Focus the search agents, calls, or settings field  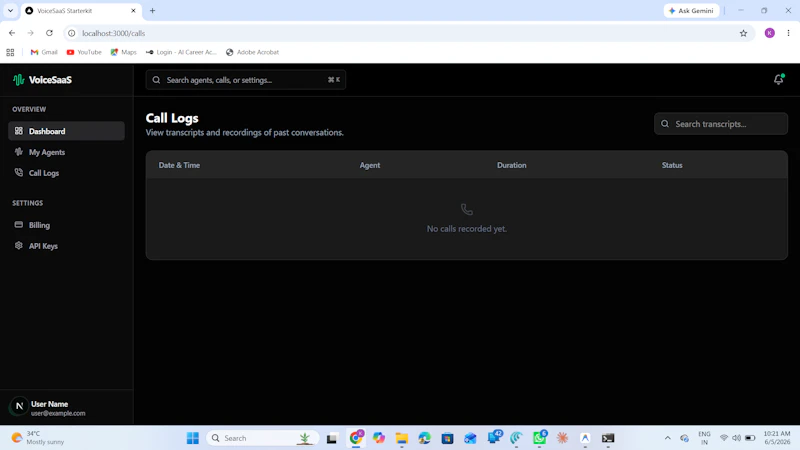pos(246,80)
